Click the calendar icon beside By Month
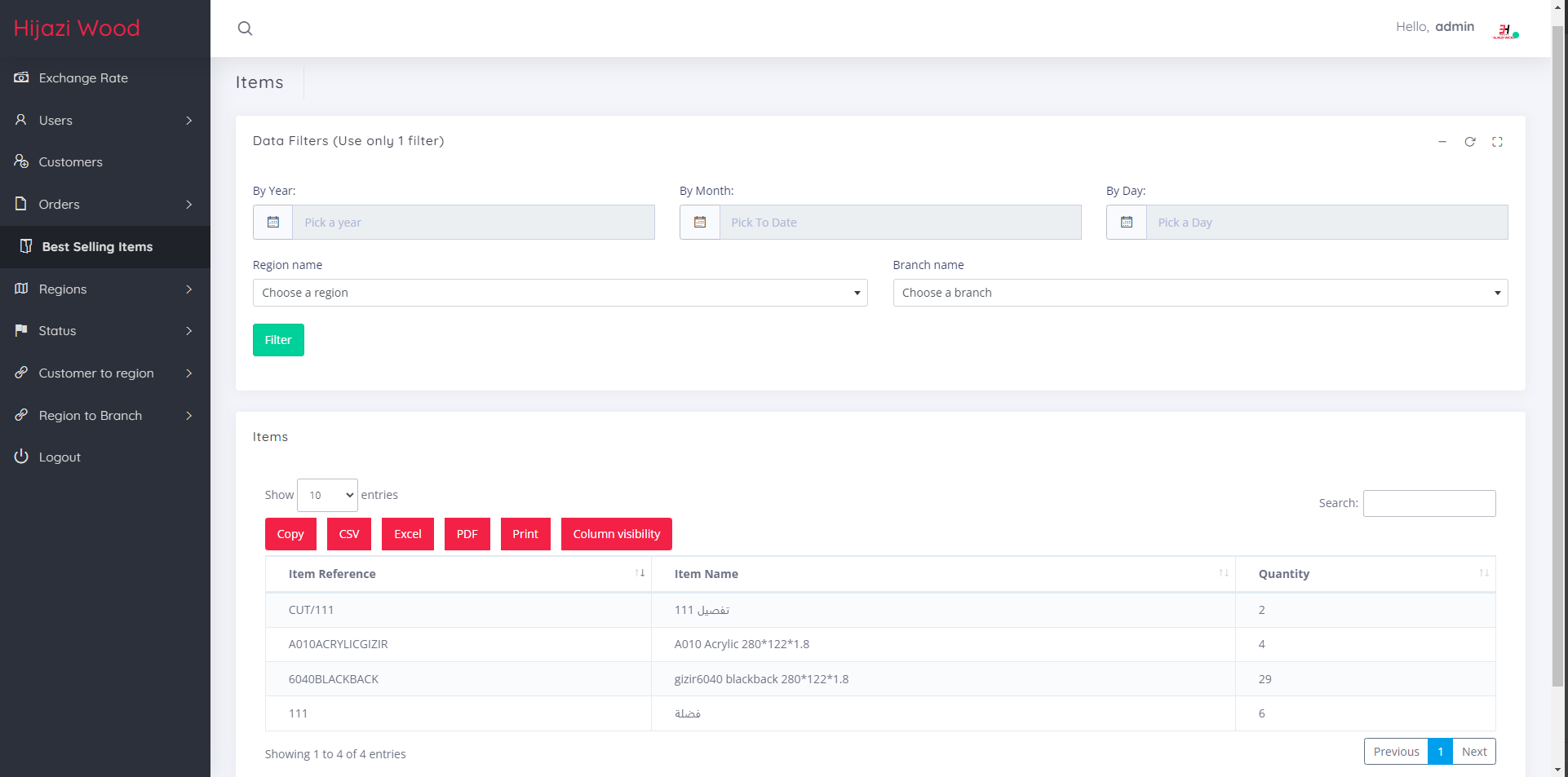Image resolution: width=1568 pixels, height=777 pixels. point(700,223)
